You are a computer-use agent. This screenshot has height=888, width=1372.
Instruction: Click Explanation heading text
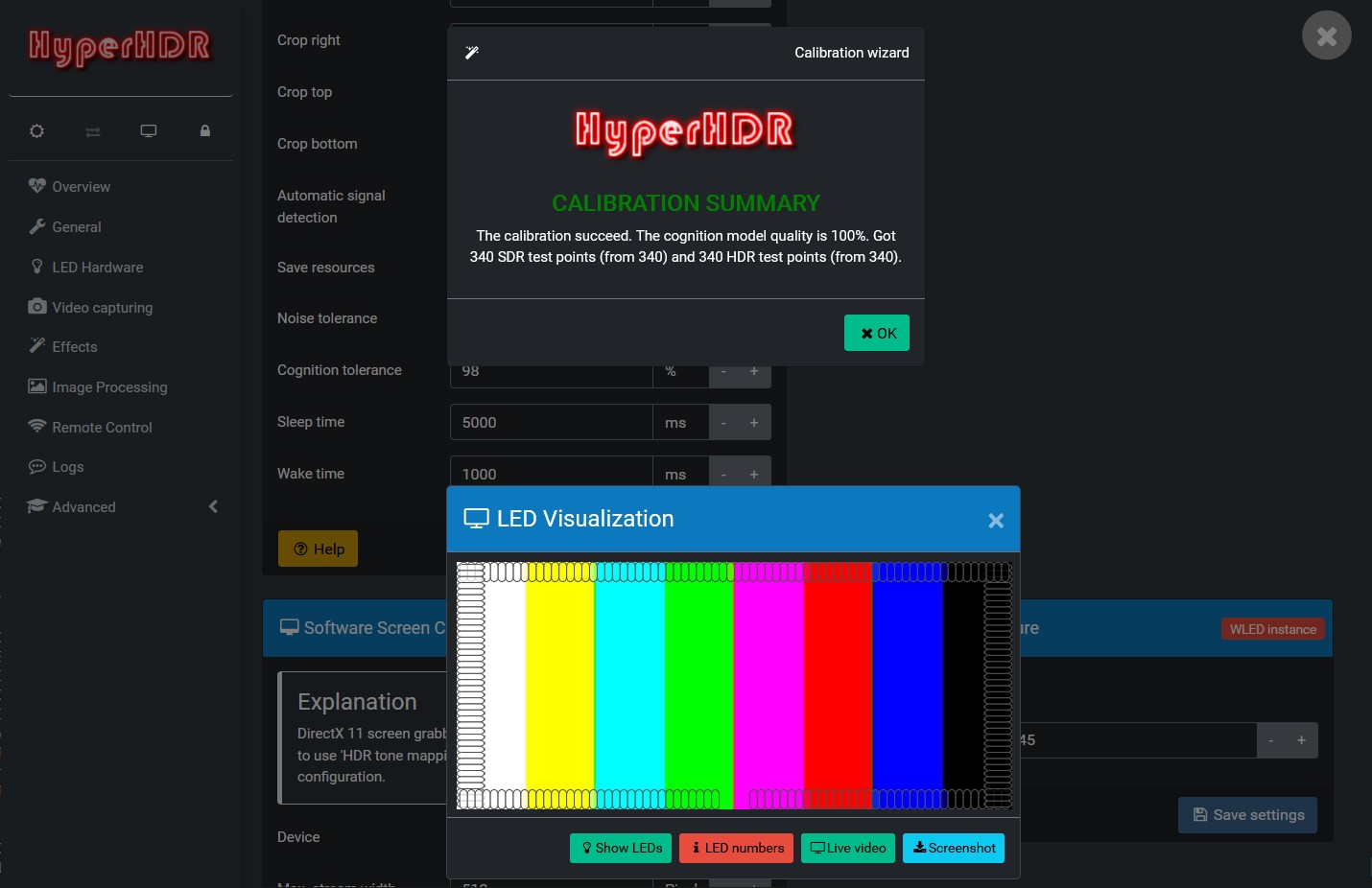click(357, 702)
